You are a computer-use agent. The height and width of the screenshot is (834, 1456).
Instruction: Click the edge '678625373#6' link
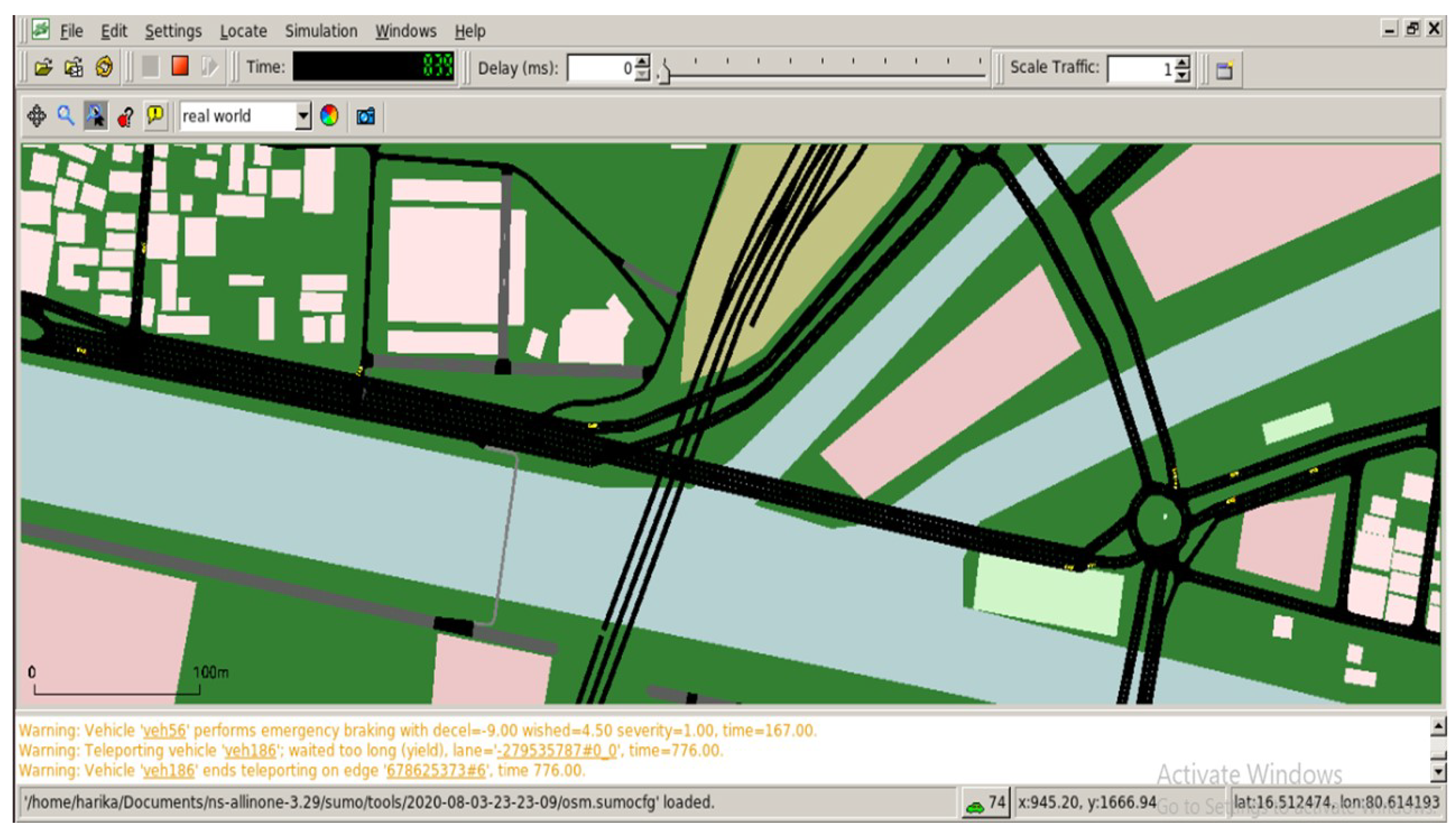click(436, 770)
